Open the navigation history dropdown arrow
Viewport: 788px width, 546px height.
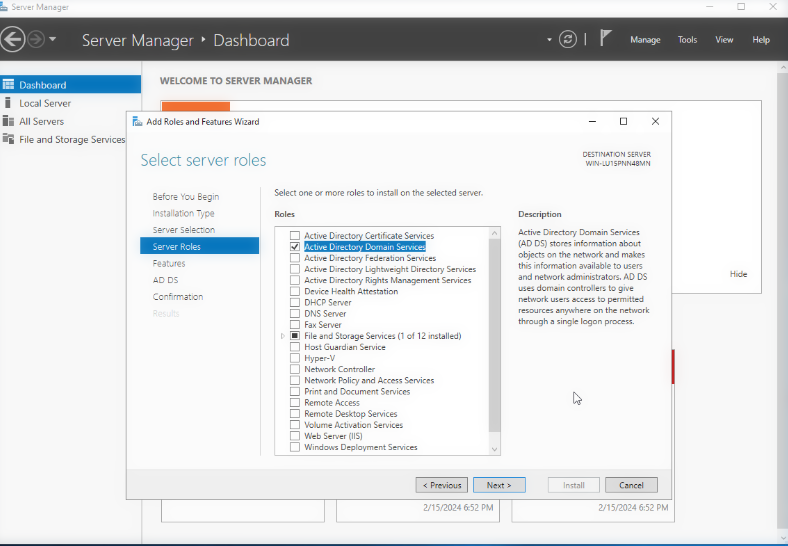(x=53, y=40)
